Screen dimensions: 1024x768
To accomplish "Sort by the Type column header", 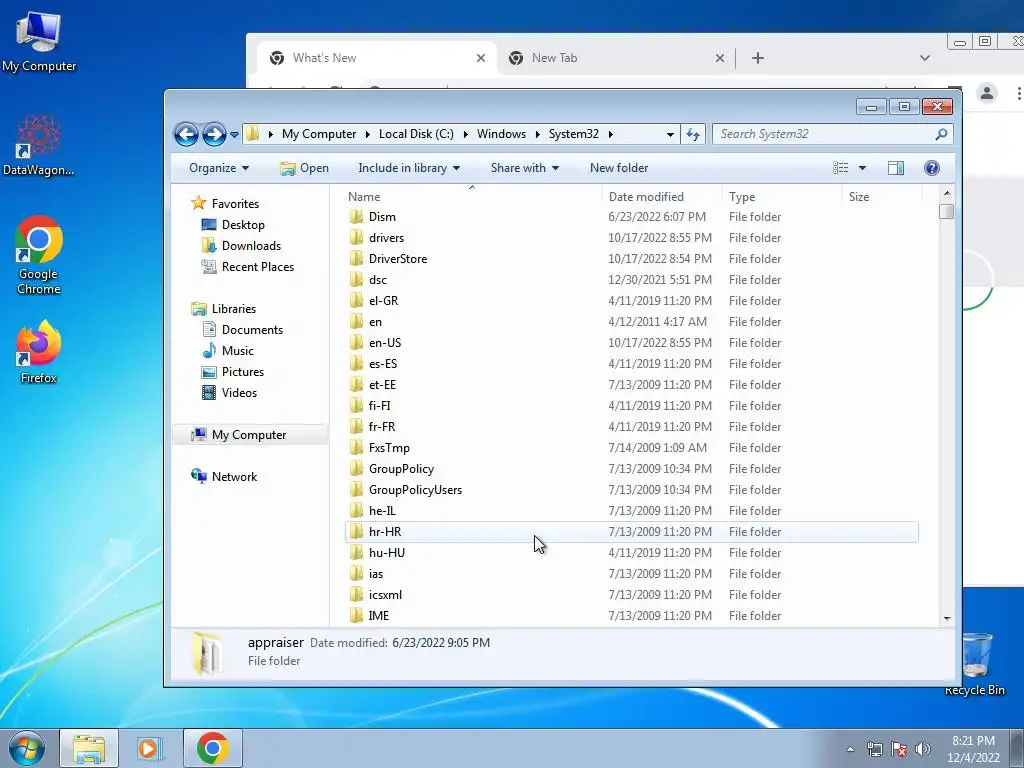I will (742, 197).
